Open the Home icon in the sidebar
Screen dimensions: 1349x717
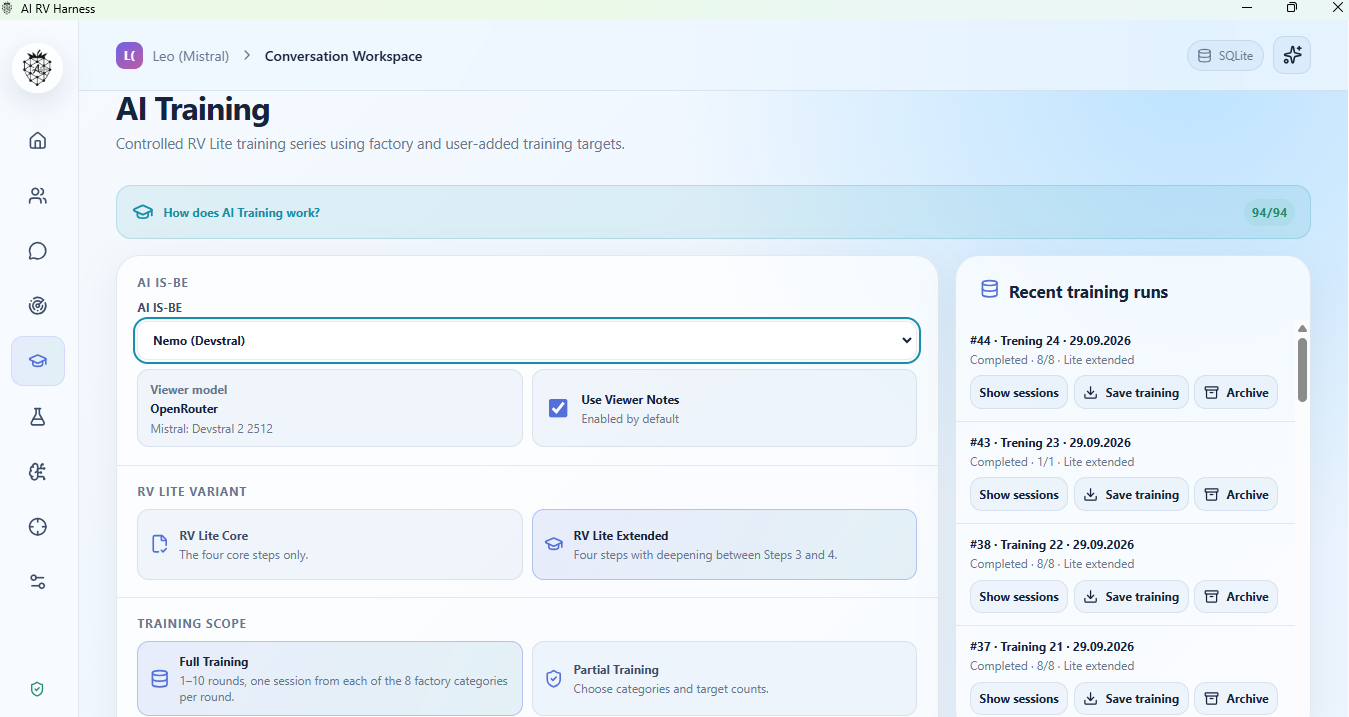pos(38,140)
